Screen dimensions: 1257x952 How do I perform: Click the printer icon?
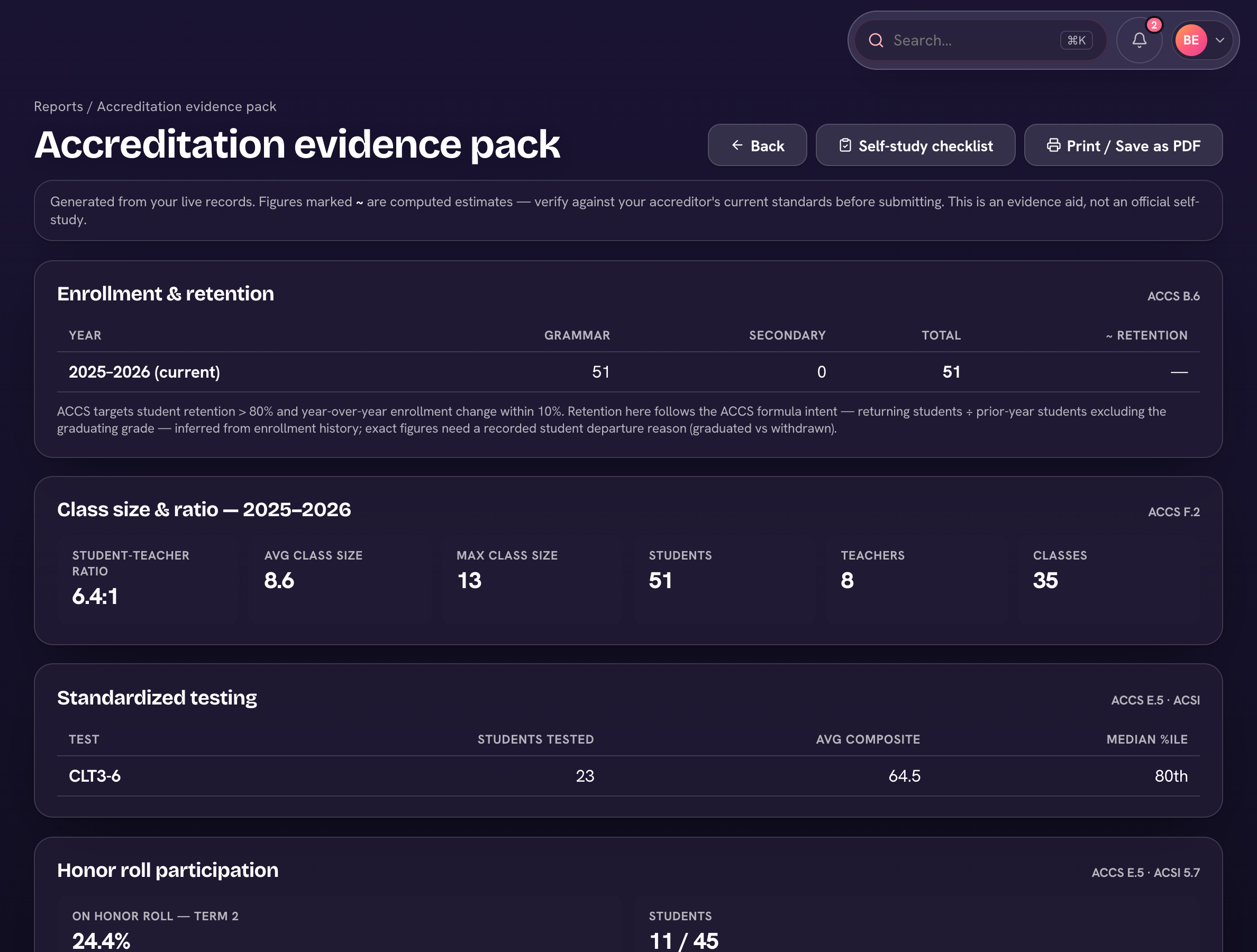coord(1053,145)
